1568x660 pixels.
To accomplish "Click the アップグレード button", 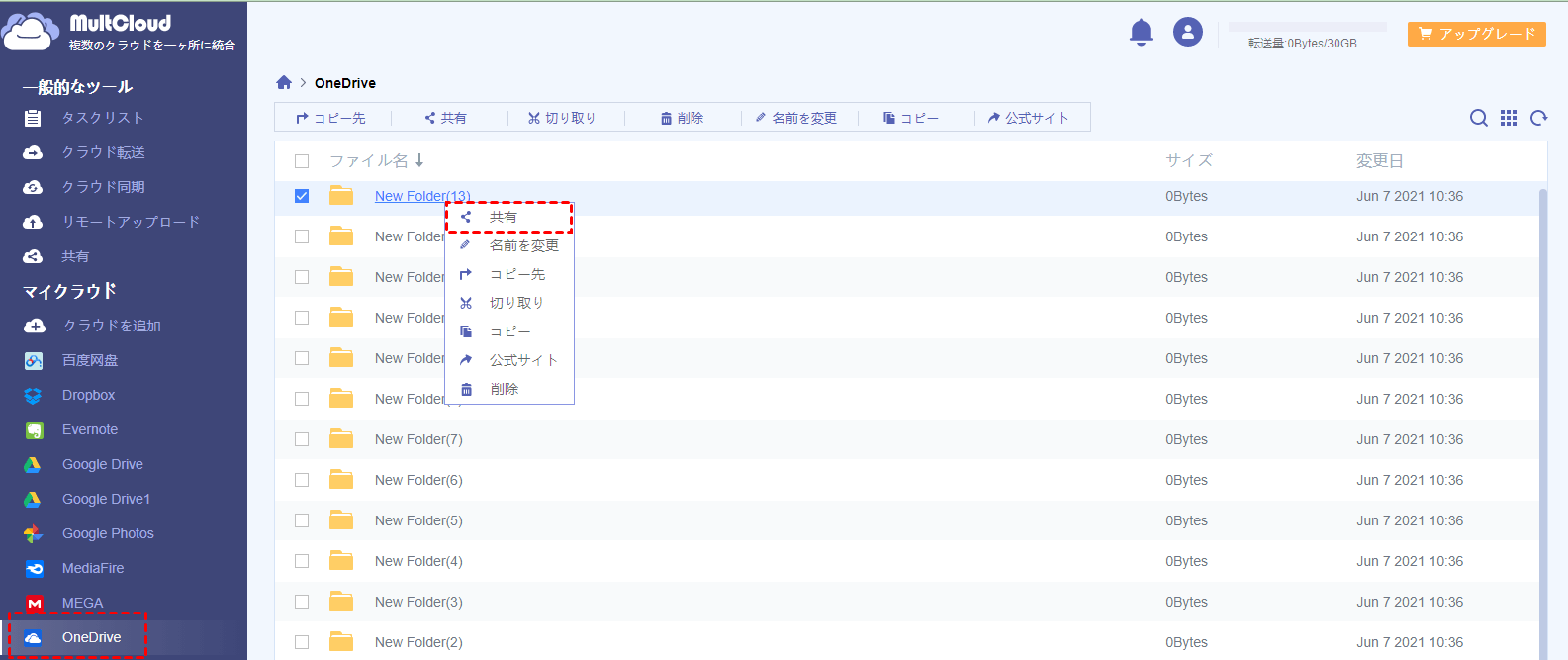I will click(1477, 34).
